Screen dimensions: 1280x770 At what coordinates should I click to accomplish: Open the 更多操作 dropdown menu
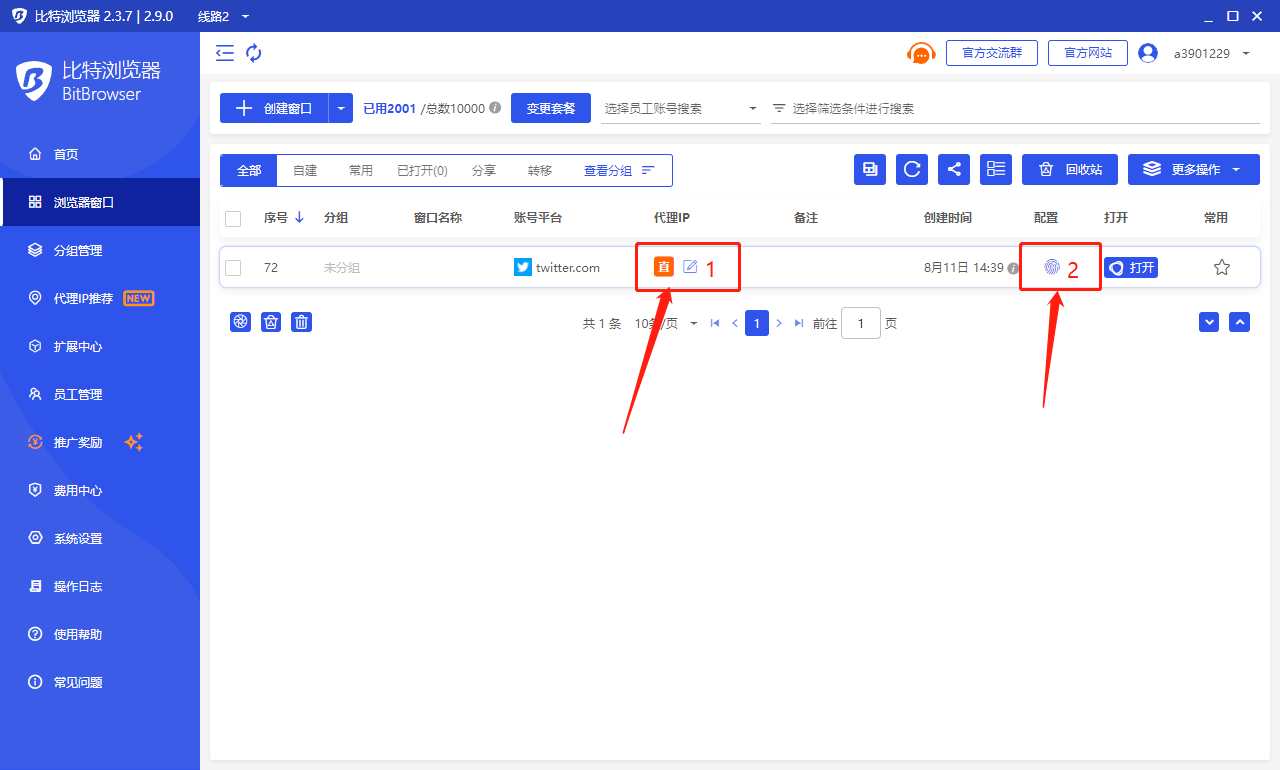click(x=1192, y=170)
